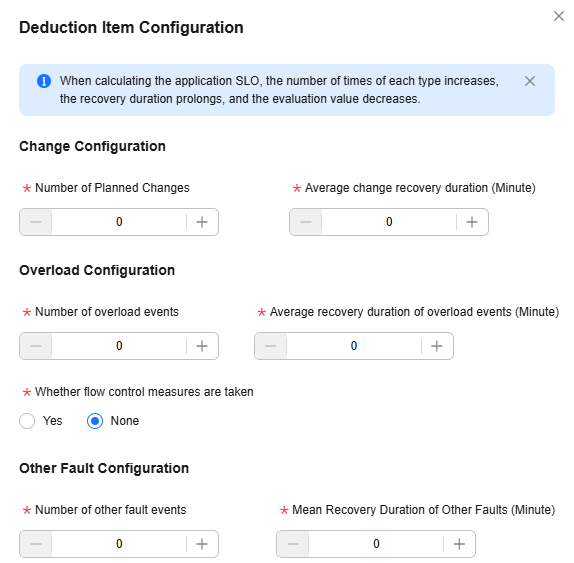
Task: Increase Number of overload events
Action: pyautogui.click(x=202, y=346)
